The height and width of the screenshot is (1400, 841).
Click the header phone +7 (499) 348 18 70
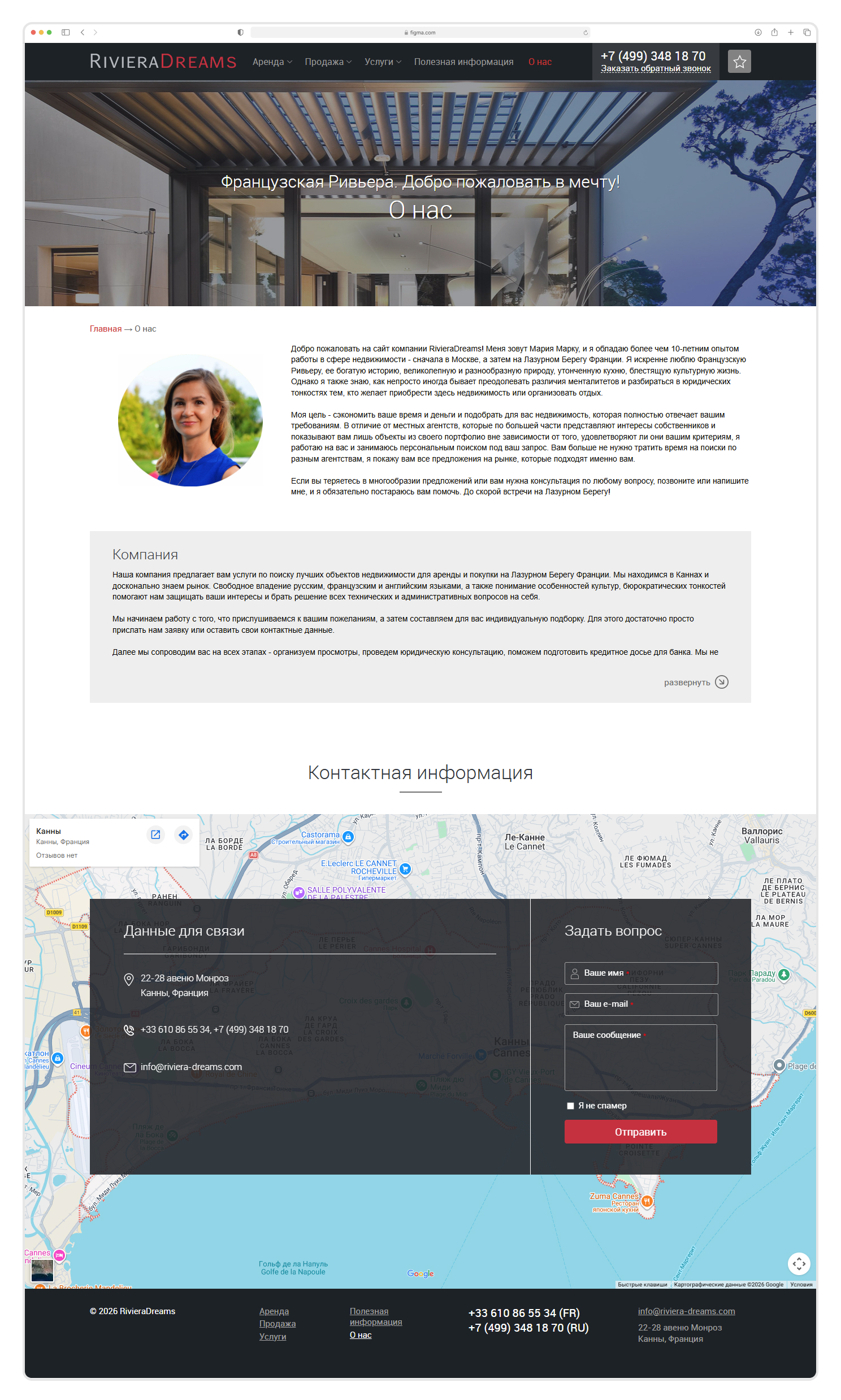coord(653,56)
